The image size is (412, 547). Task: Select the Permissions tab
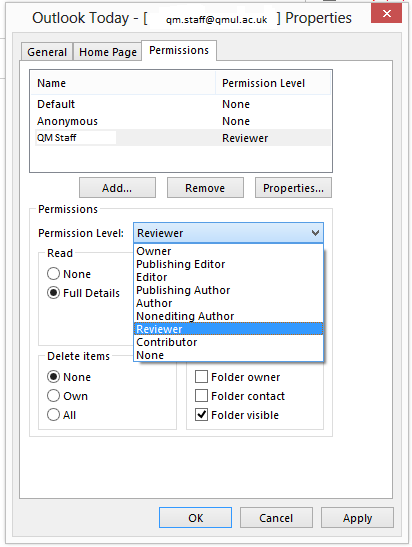pos(179,51)
